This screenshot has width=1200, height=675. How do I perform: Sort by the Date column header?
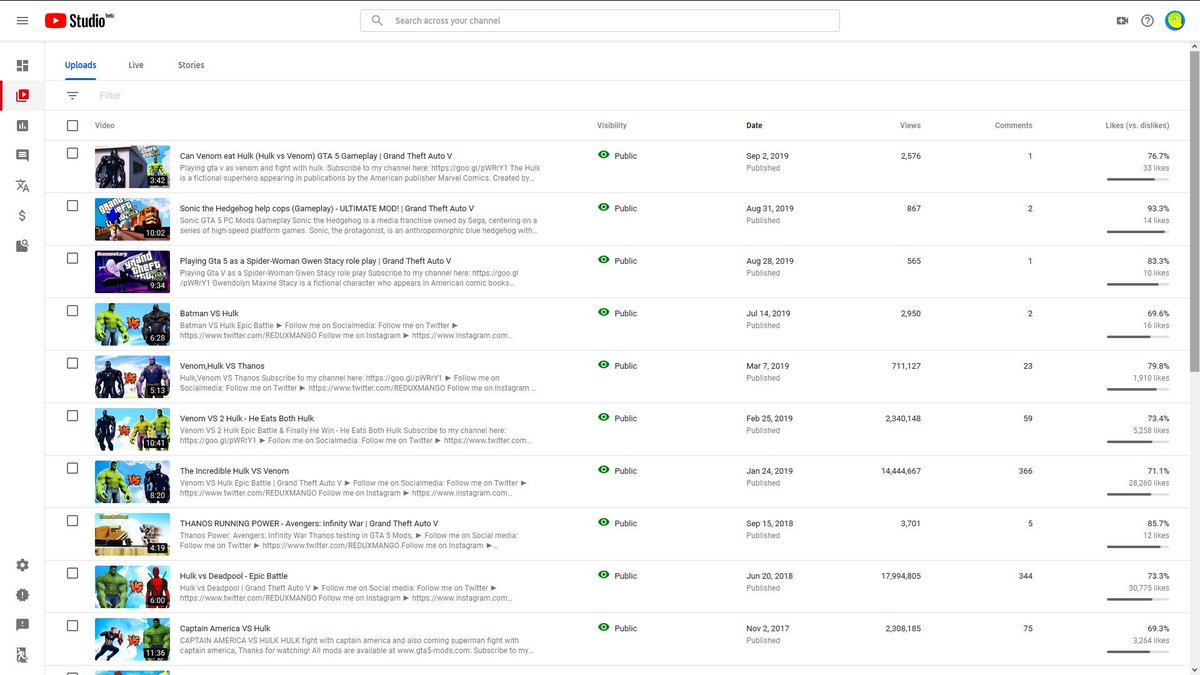(754, 126)
